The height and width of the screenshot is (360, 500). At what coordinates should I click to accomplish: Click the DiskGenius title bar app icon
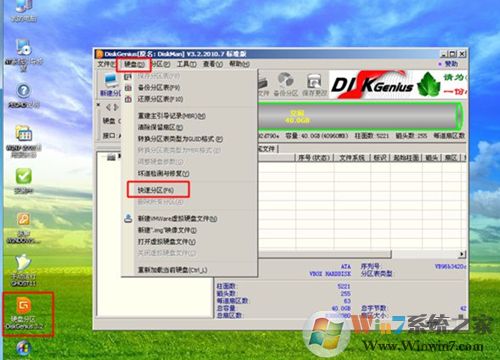(x=99, y=54)
